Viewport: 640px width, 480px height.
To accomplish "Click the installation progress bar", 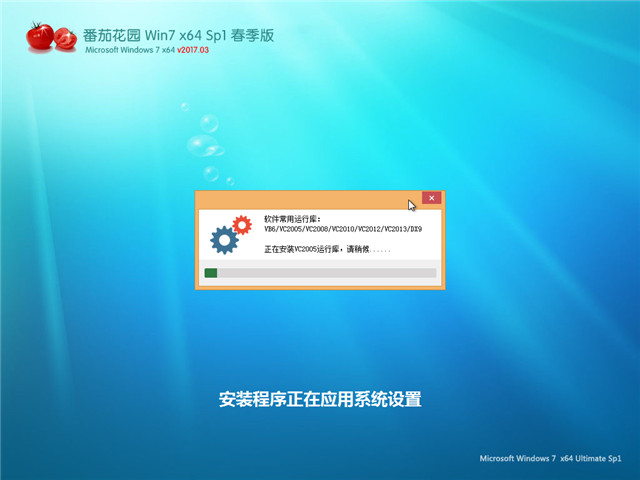I will (320, 273).
